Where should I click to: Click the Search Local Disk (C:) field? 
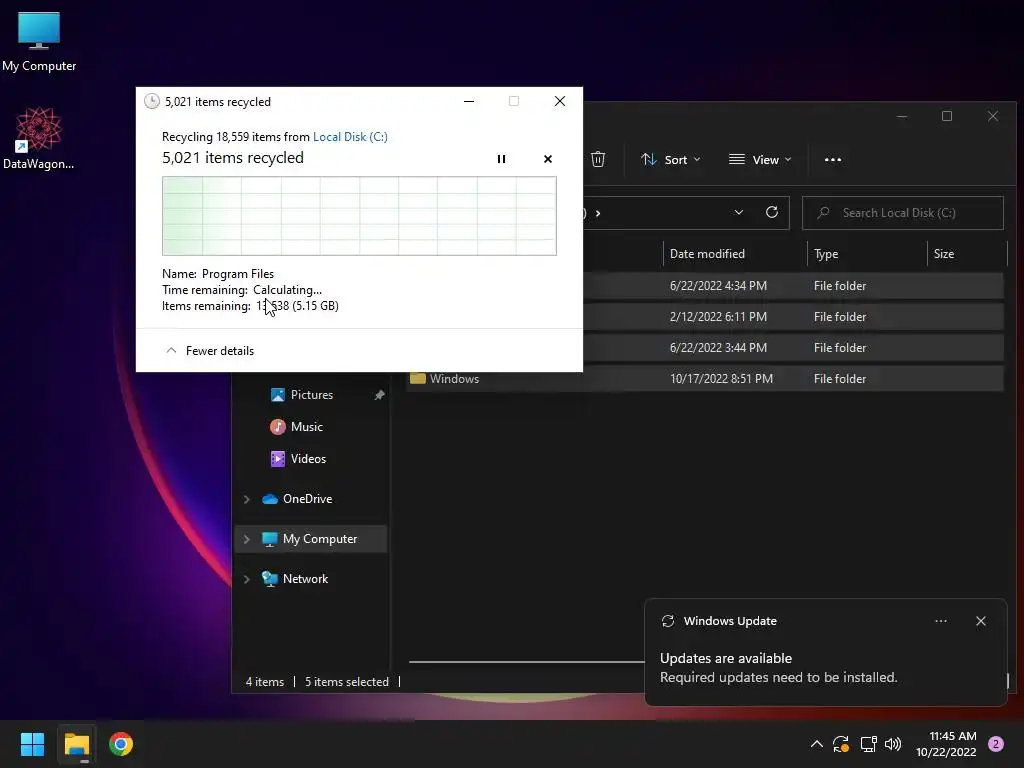(x=903, y=213)
